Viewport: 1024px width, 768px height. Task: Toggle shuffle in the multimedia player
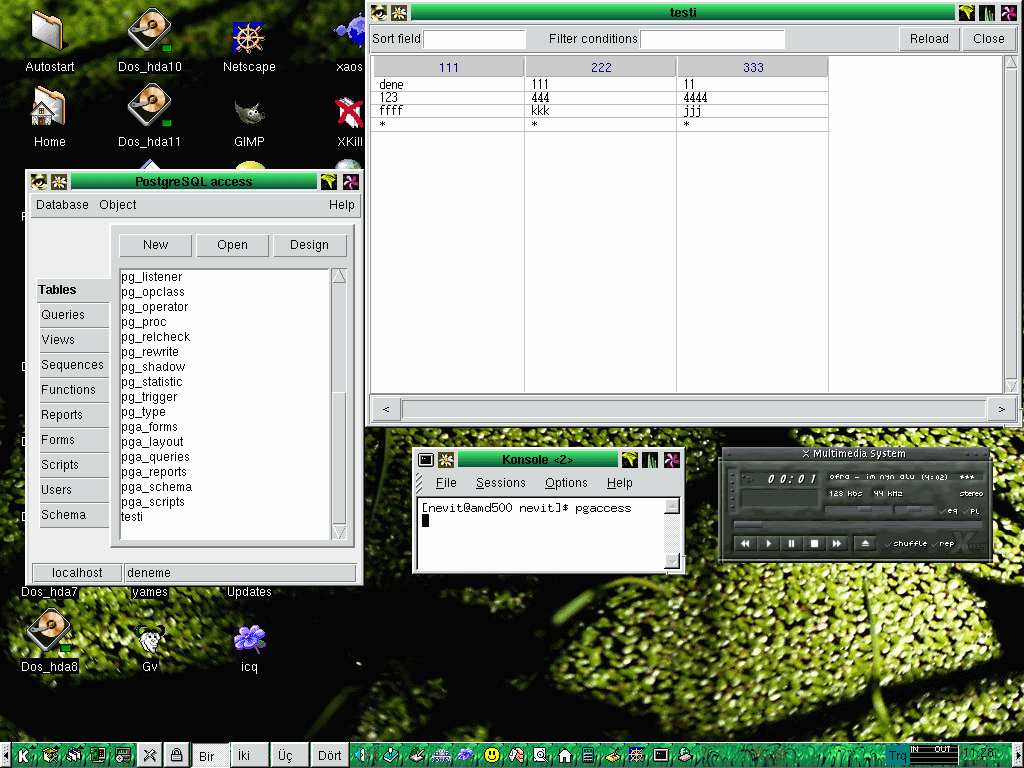click(x=906, y=543)
